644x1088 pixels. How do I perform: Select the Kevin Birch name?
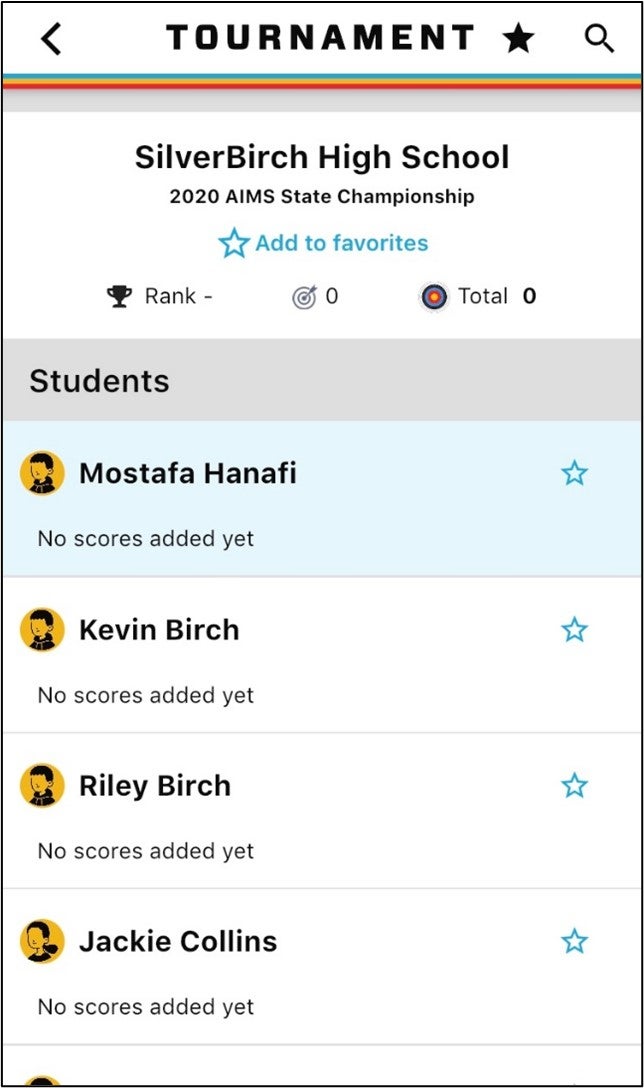[x=159, y=630]
